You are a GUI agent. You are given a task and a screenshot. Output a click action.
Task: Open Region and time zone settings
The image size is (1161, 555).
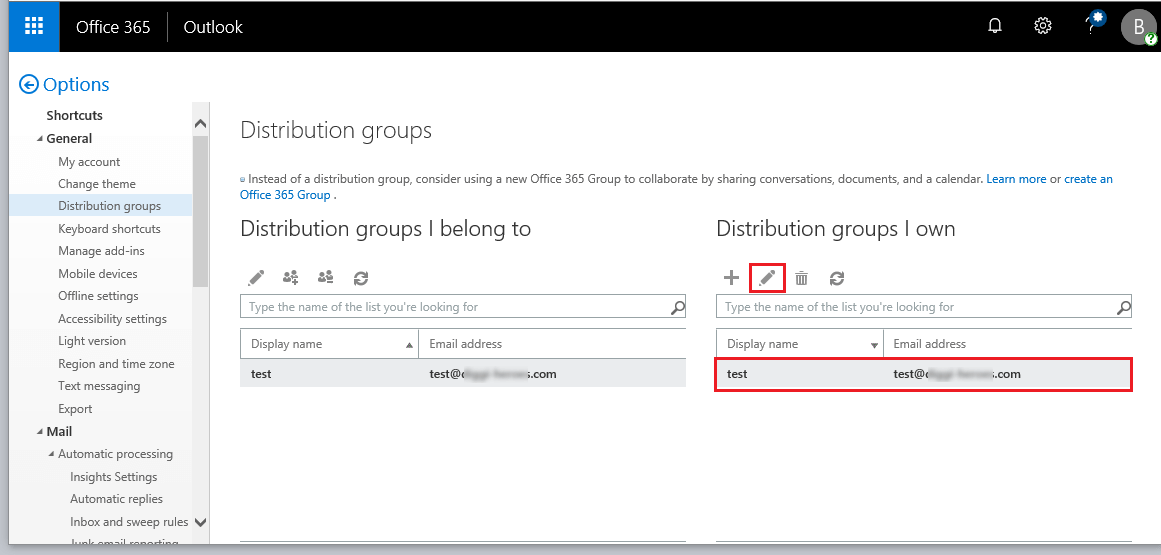tap(116, 364)
